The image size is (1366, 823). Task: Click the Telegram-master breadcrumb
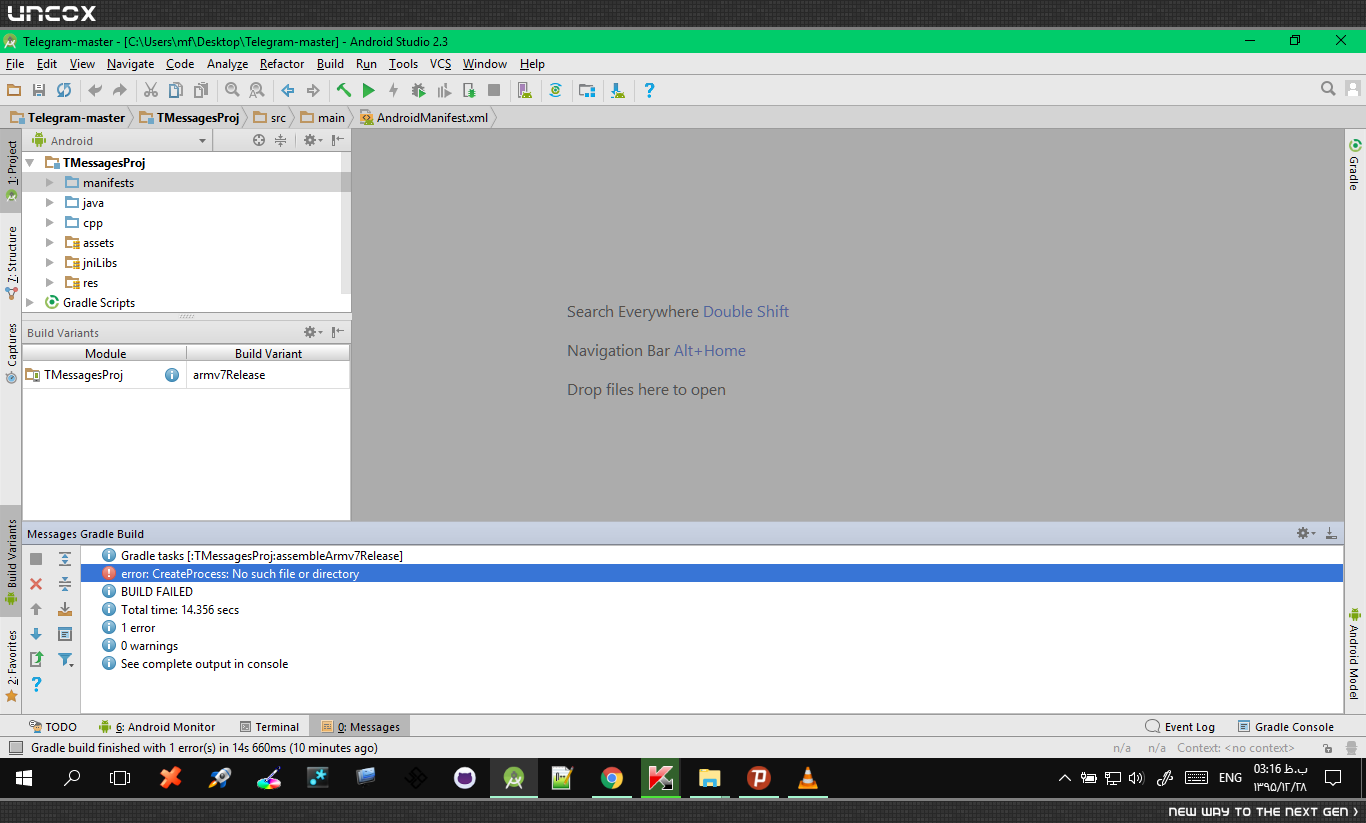click(67, 118)
